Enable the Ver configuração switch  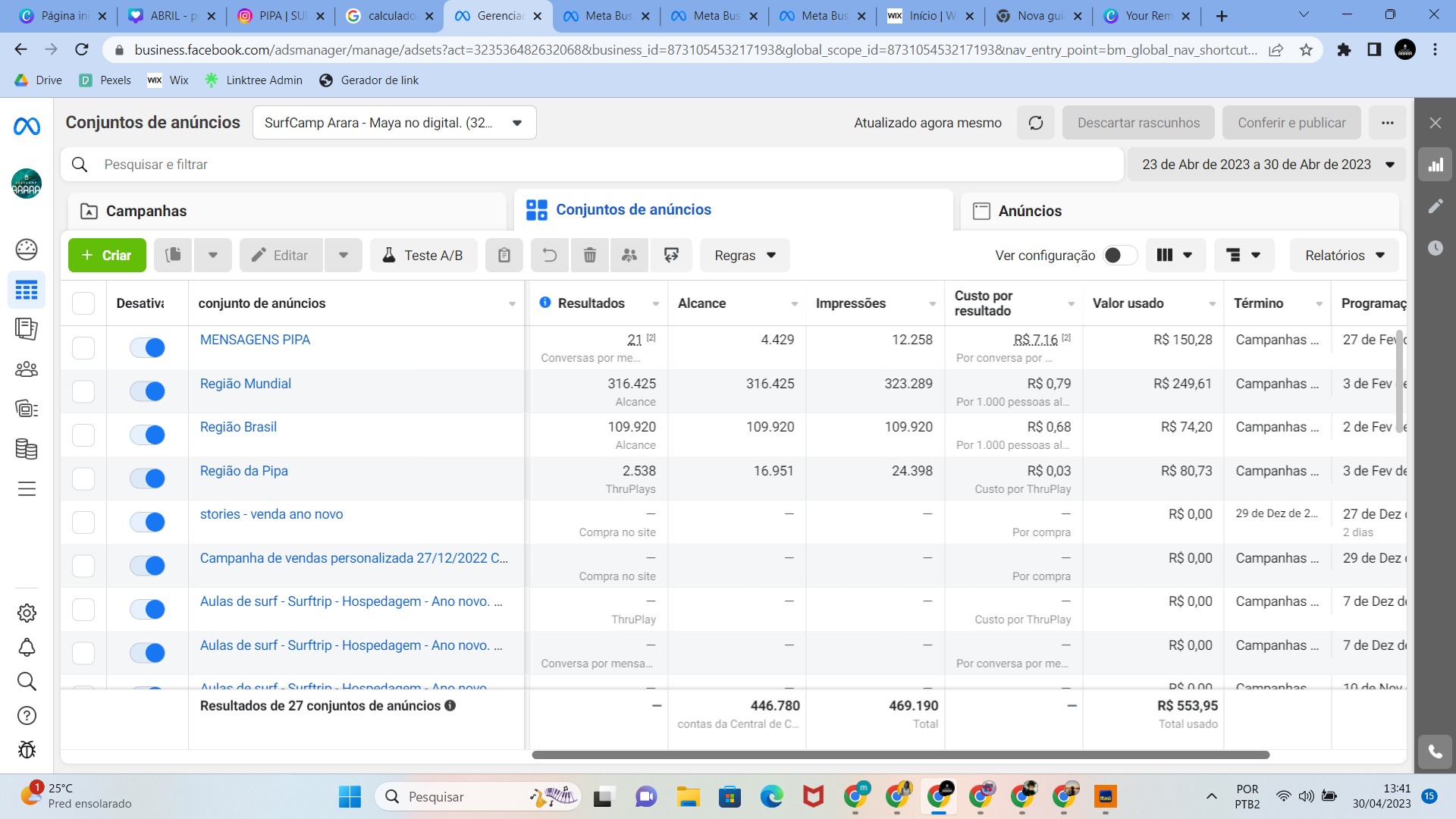click(x=1119, y=256)
